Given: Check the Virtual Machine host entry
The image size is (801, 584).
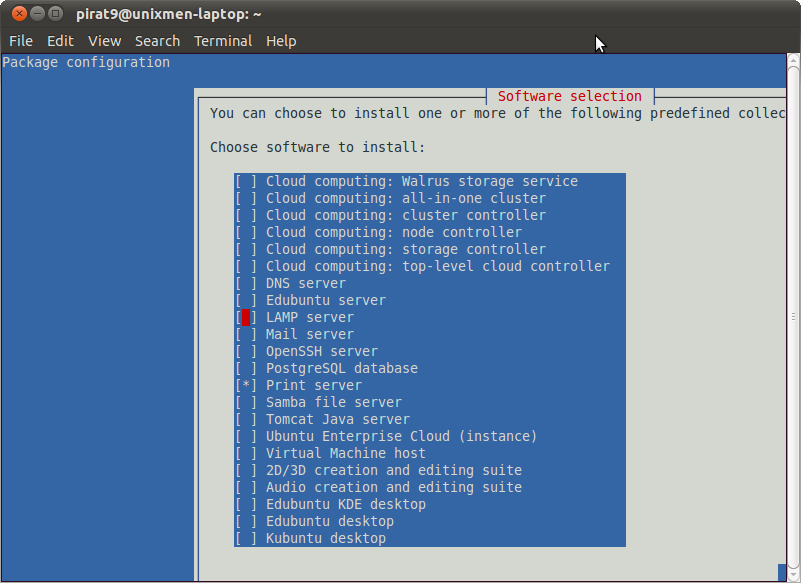Looking at the screenshot, I should point(246,453).
